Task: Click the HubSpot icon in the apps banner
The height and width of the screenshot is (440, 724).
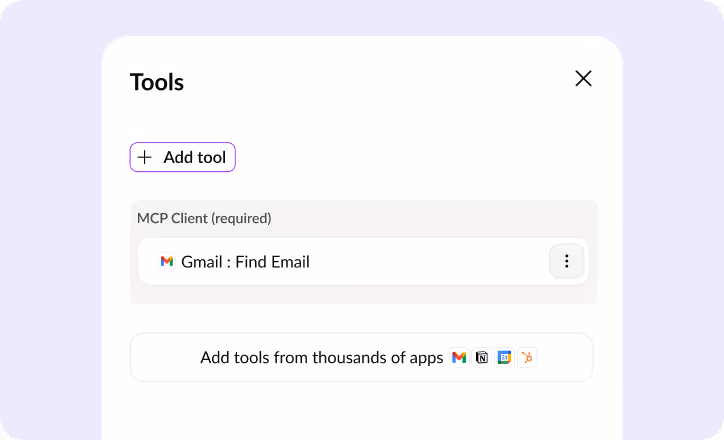Action: 527,357
